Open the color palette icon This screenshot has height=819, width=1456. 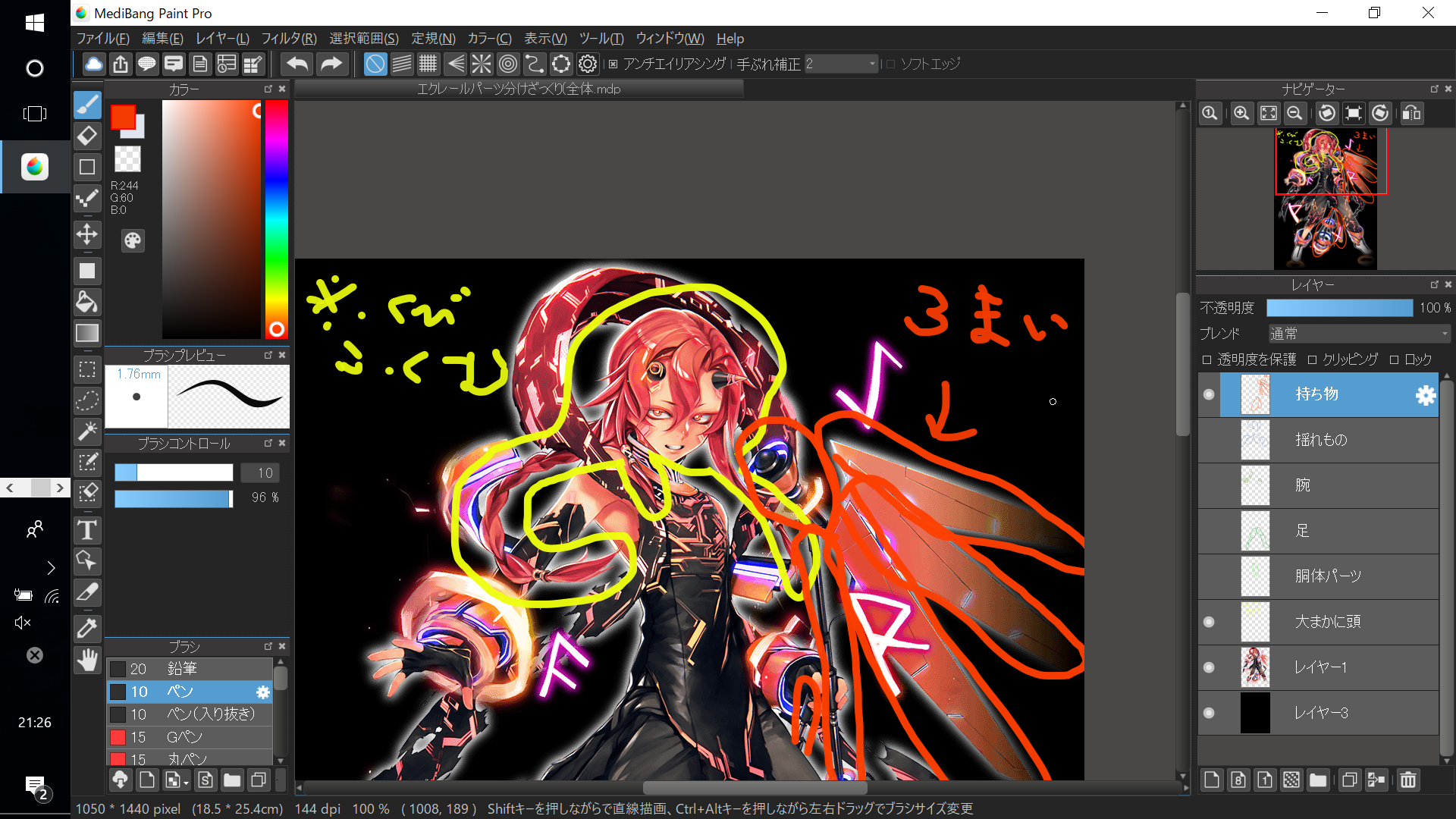point(133,241)
